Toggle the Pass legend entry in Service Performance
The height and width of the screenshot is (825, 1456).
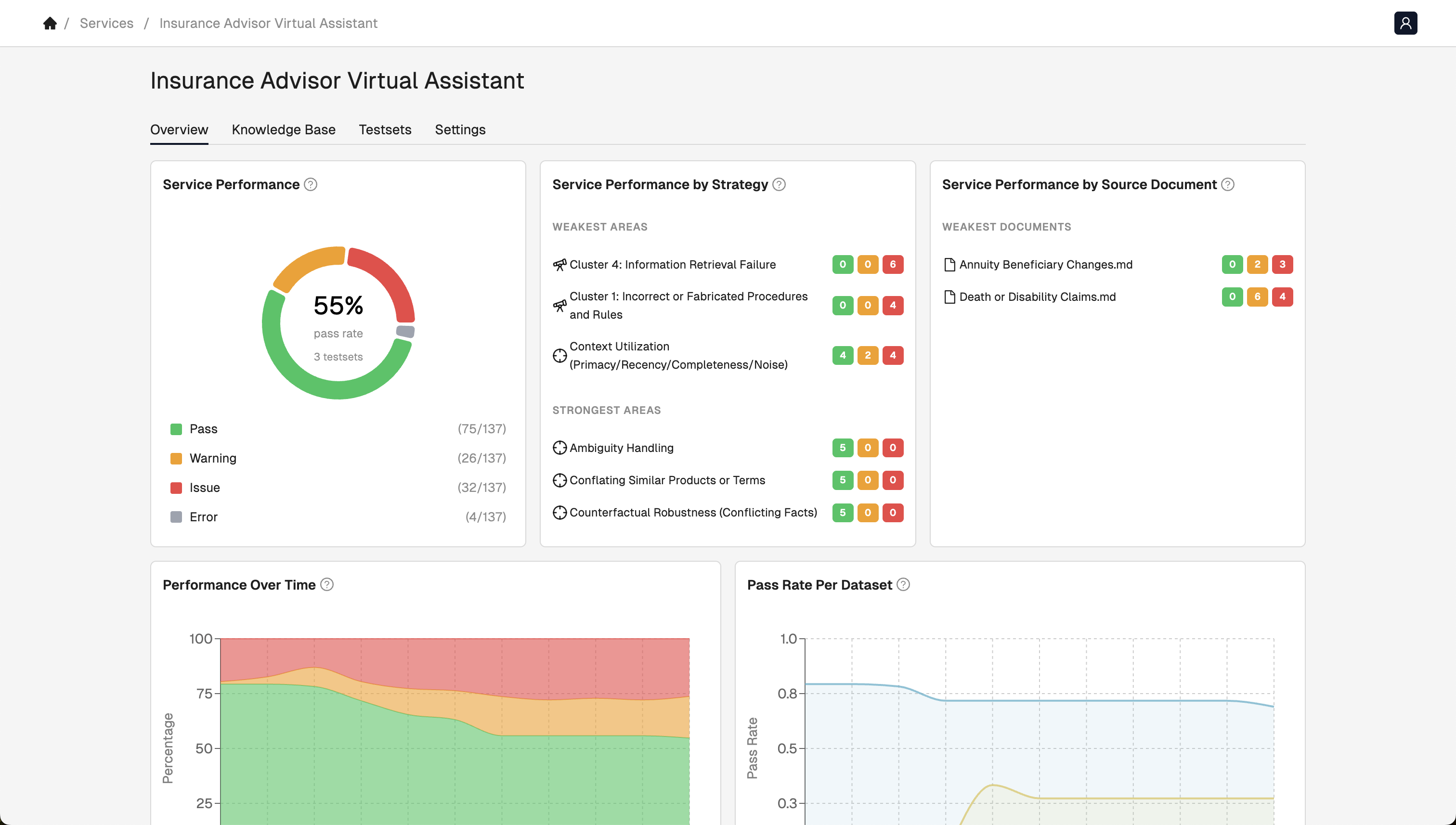[x=204, y=429]
